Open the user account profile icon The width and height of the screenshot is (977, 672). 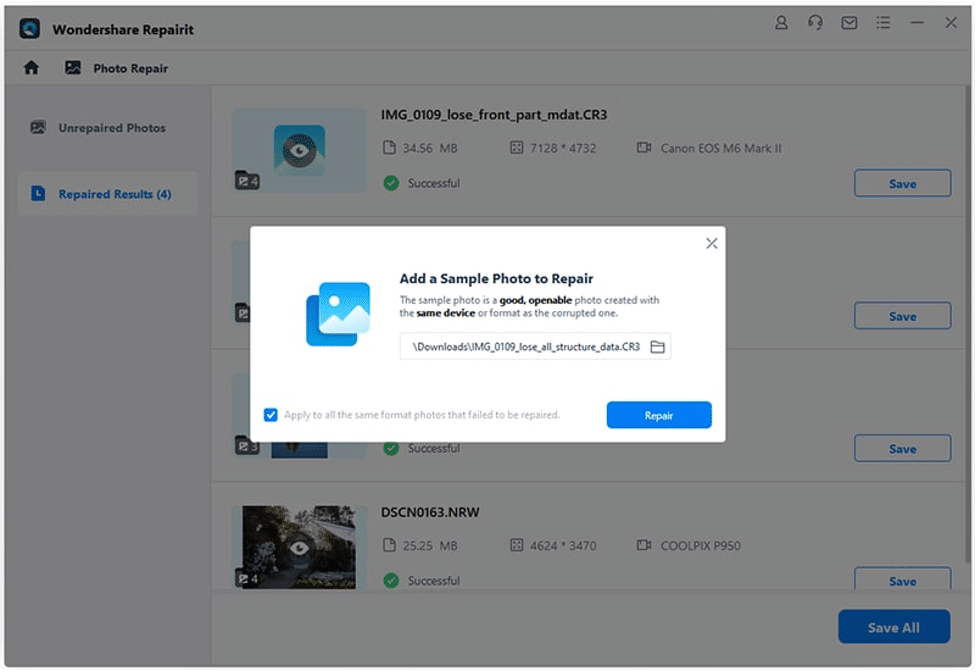click(x=782, y=23)
